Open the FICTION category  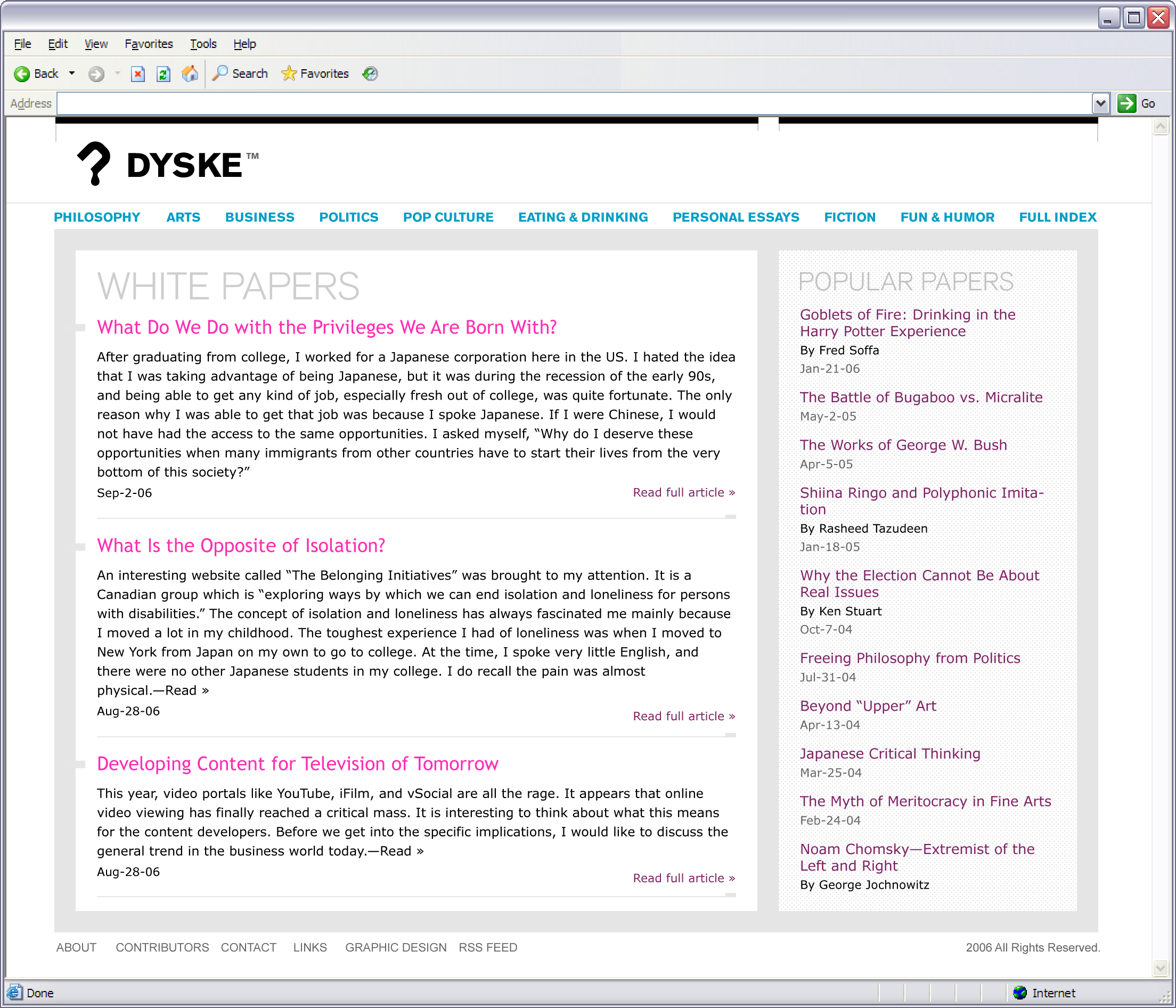coord(850,217)
